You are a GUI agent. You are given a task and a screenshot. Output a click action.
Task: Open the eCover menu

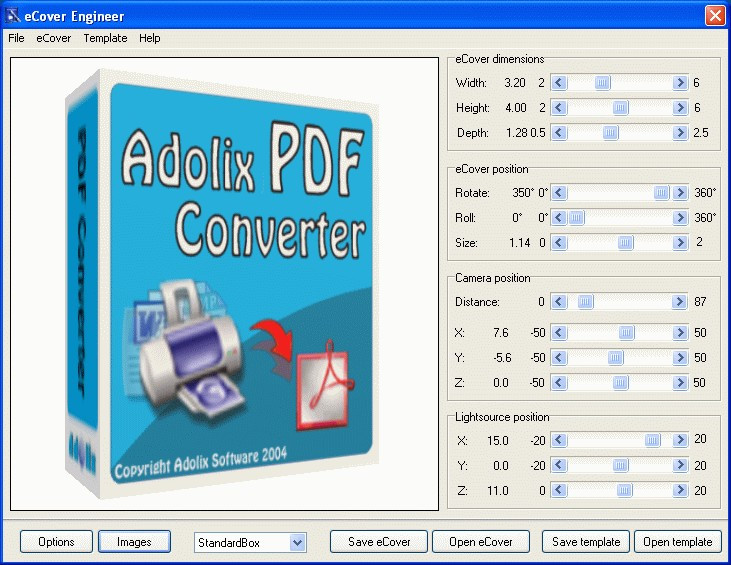click(x=54, y=38)
